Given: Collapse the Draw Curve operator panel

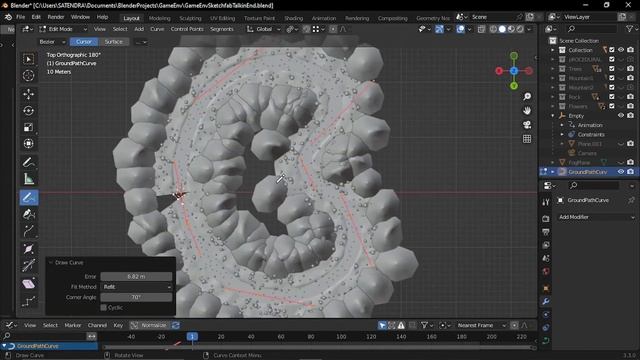Looking at the screenshot, I should click(x=51, y=262).
